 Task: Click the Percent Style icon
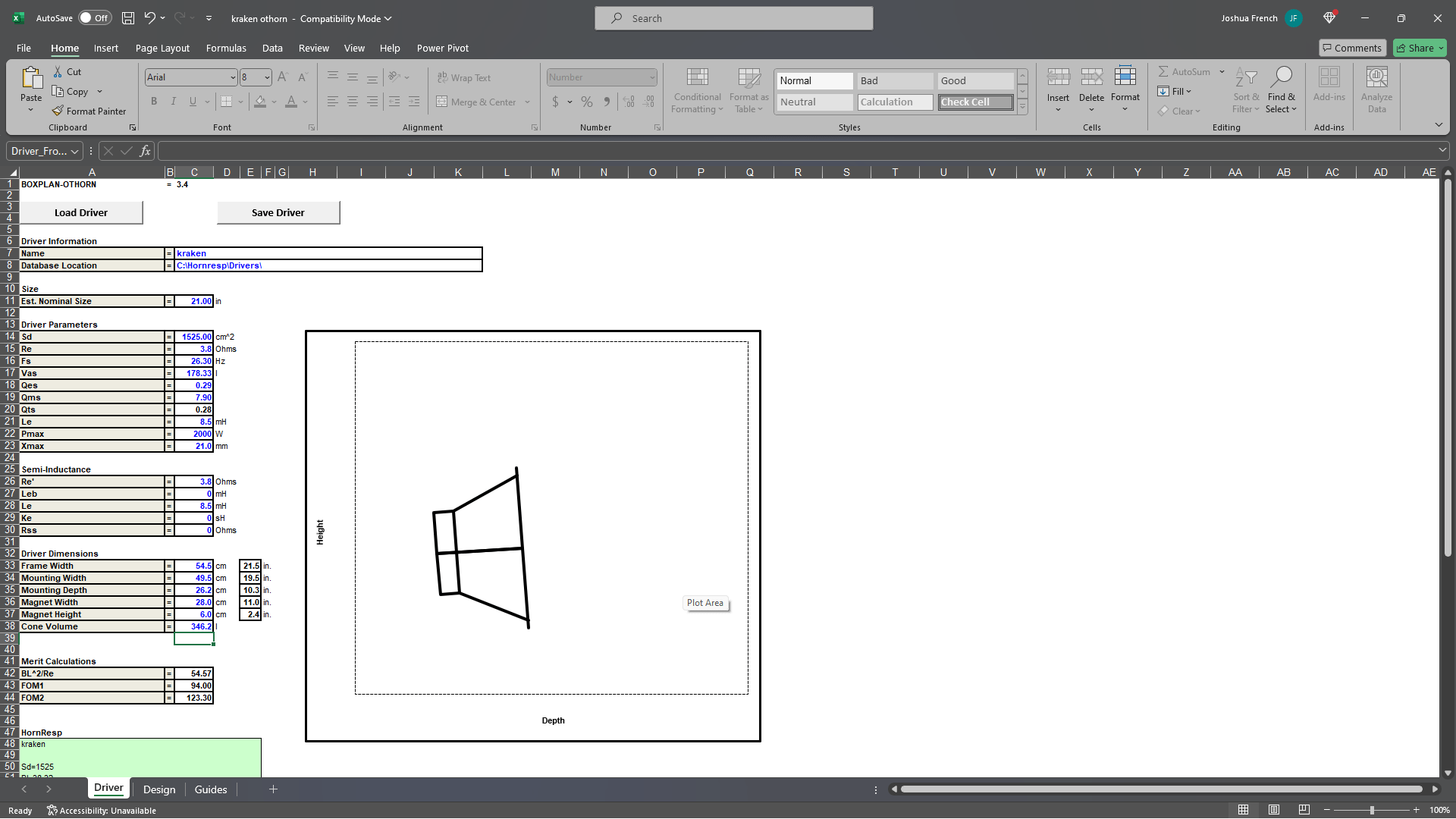pos(587,102)
